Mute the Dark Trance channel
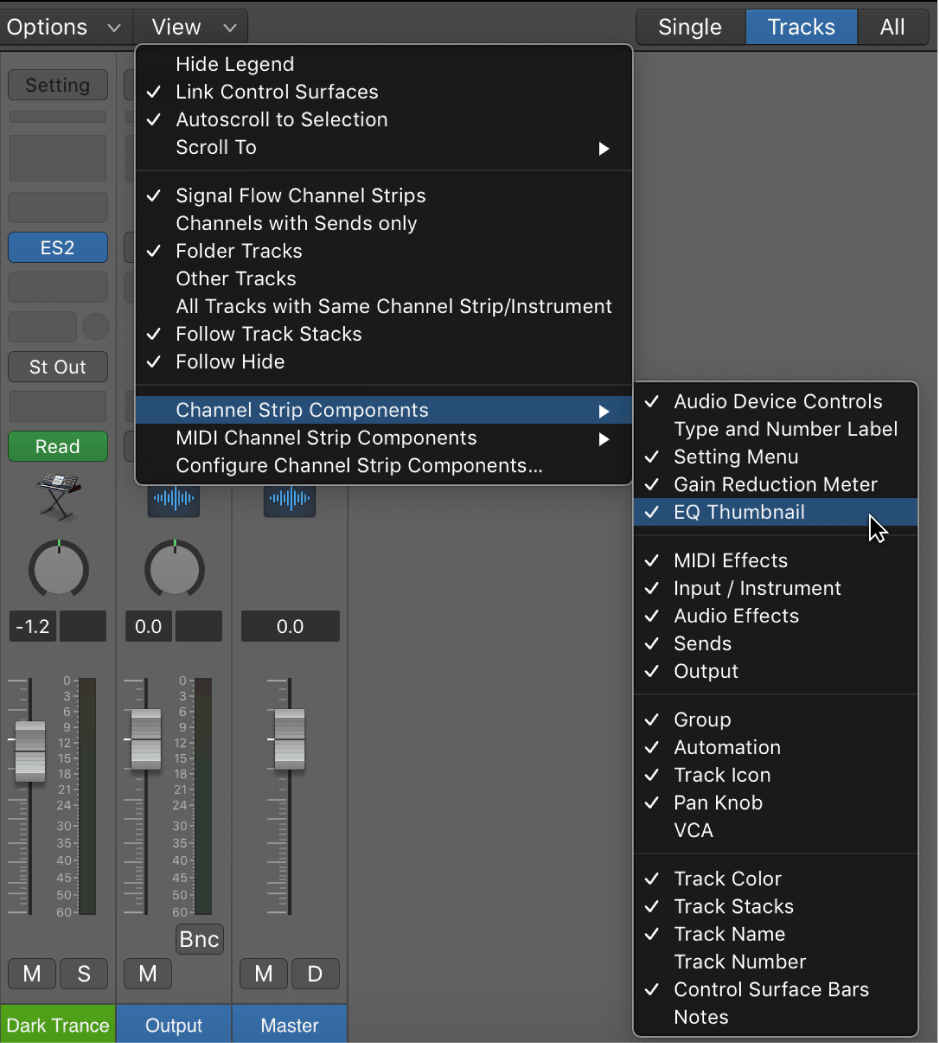939x1043 pixels. click(x=32, y=973)
